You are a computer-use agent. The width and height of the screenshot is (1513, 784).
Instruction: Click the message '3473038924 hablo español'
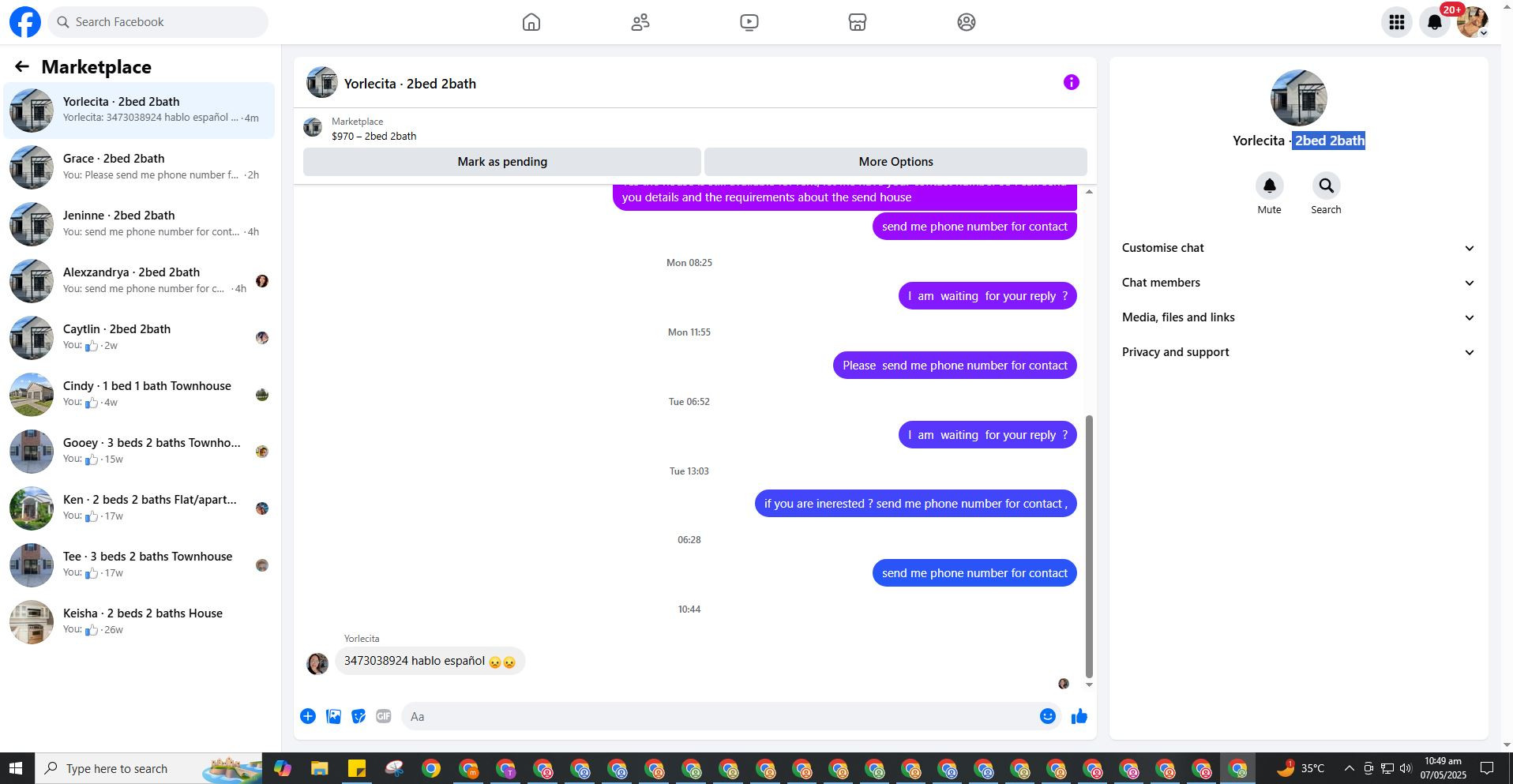pos(430,661)
